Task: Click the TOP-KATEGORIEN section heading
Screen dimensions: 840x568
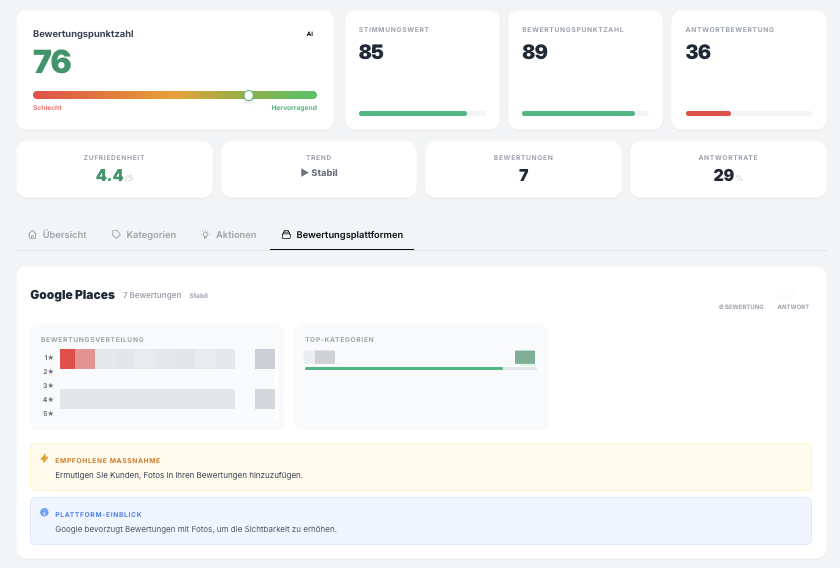Action: pos(340,340)
